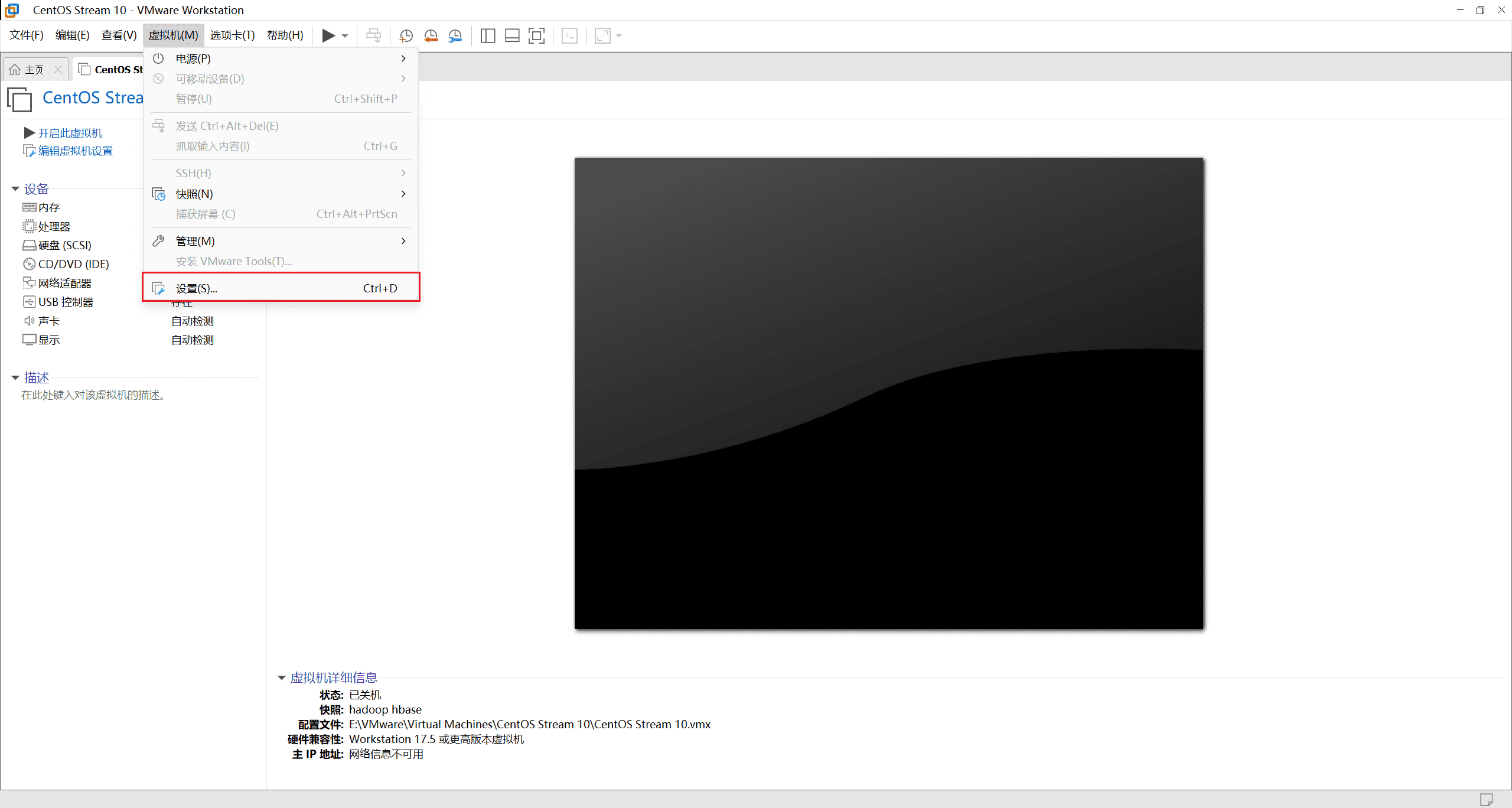Click 开启此虚拟机 link
Screen dimensions: 1512x808
tap(70, 133)
